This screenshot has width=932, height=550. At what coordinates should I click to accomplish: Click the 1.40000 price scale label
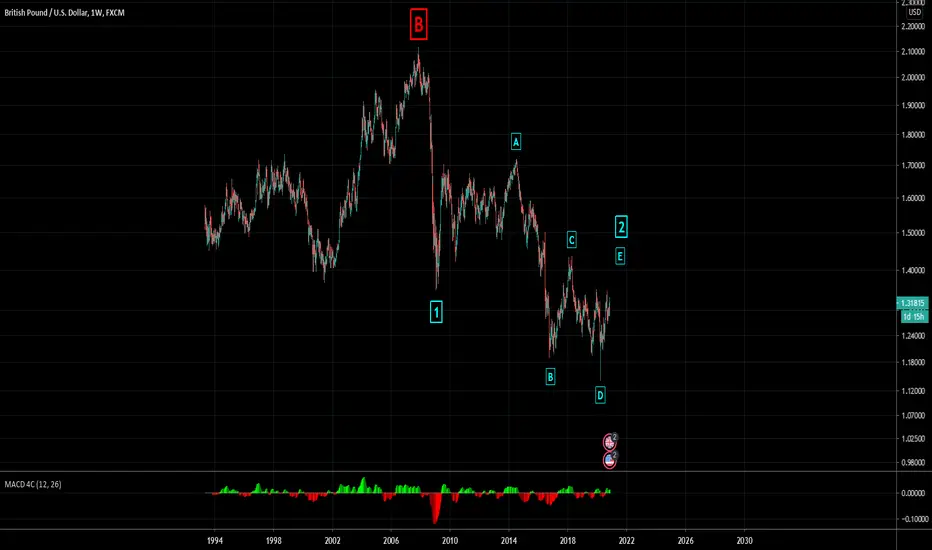pos(913,271)
